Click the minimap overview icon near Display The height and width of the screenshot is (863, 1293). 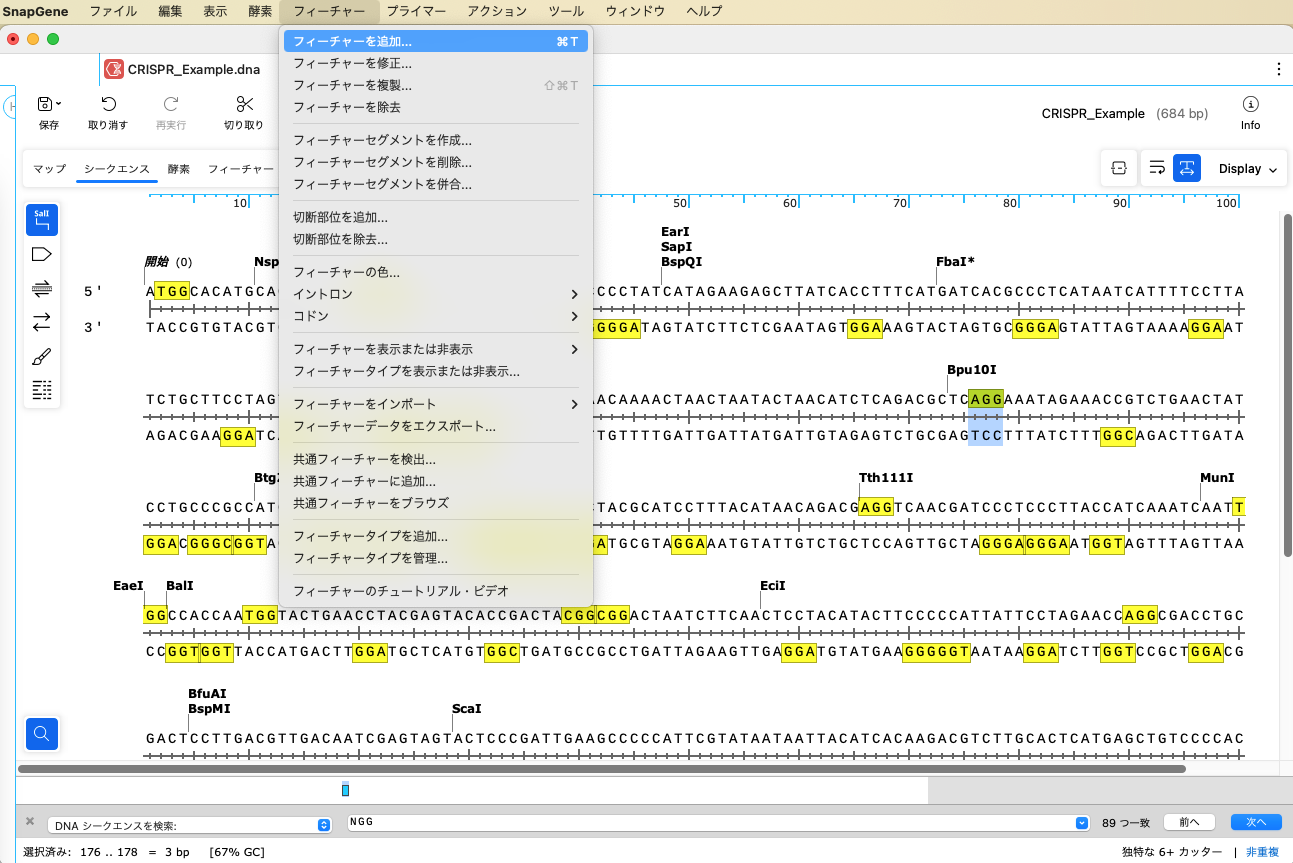[1118, 168]
